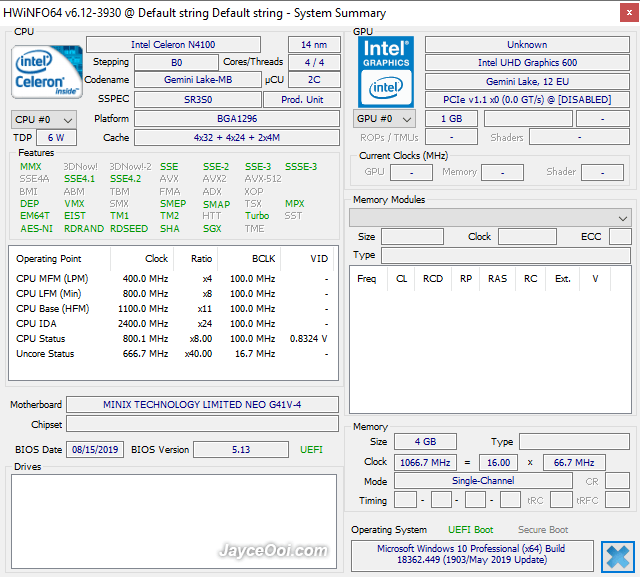Select the CPU IDA row

[173, 324]
